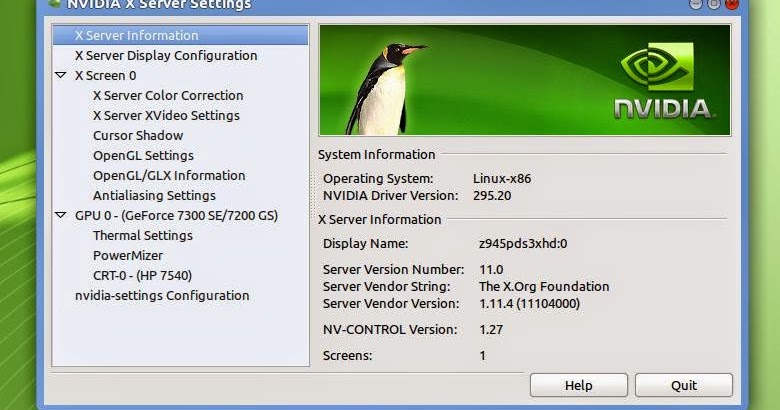Open OpenGL Settings page
The image size is (780, 410).
(143, 155)
